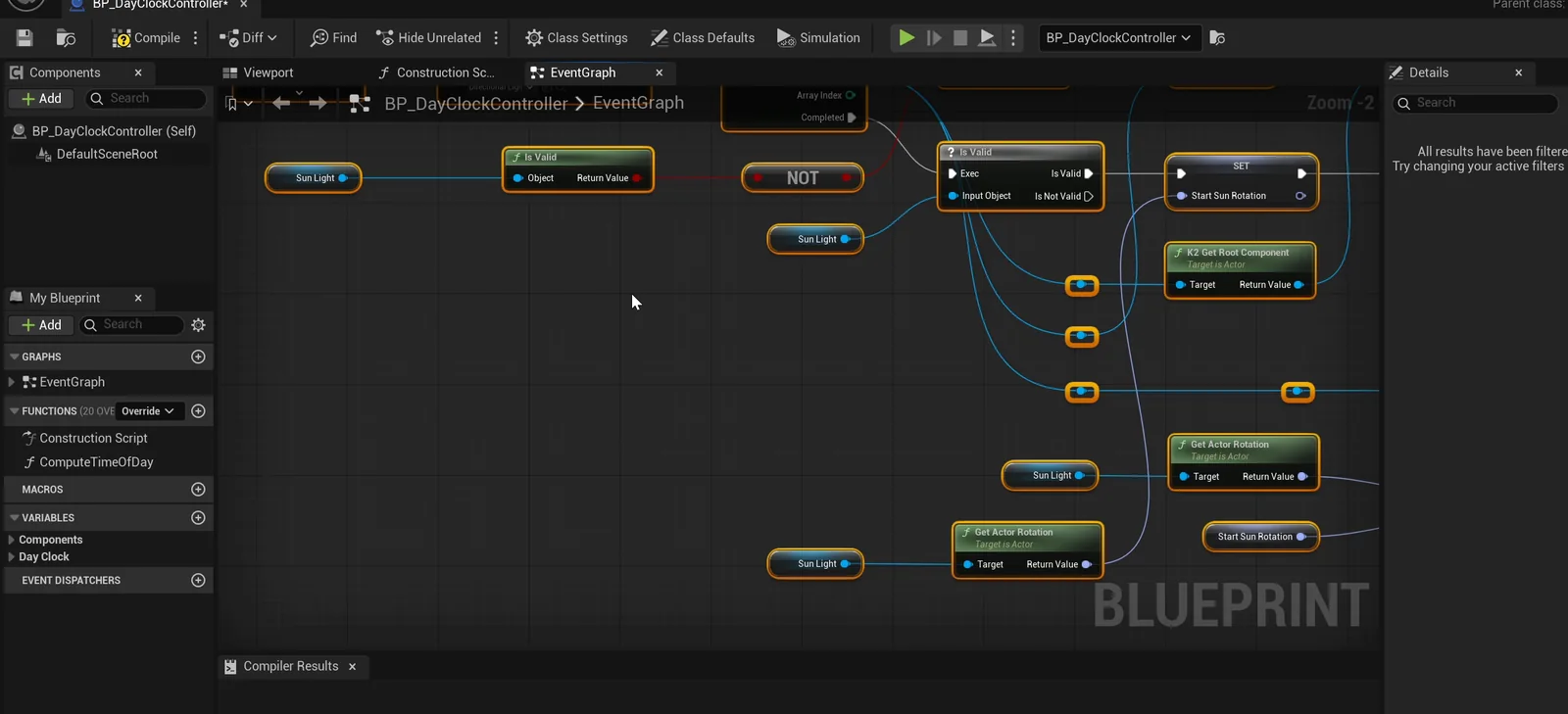Select the NOT boolean node
Viewport: 1568px width, 714px height.
(803, 178)
